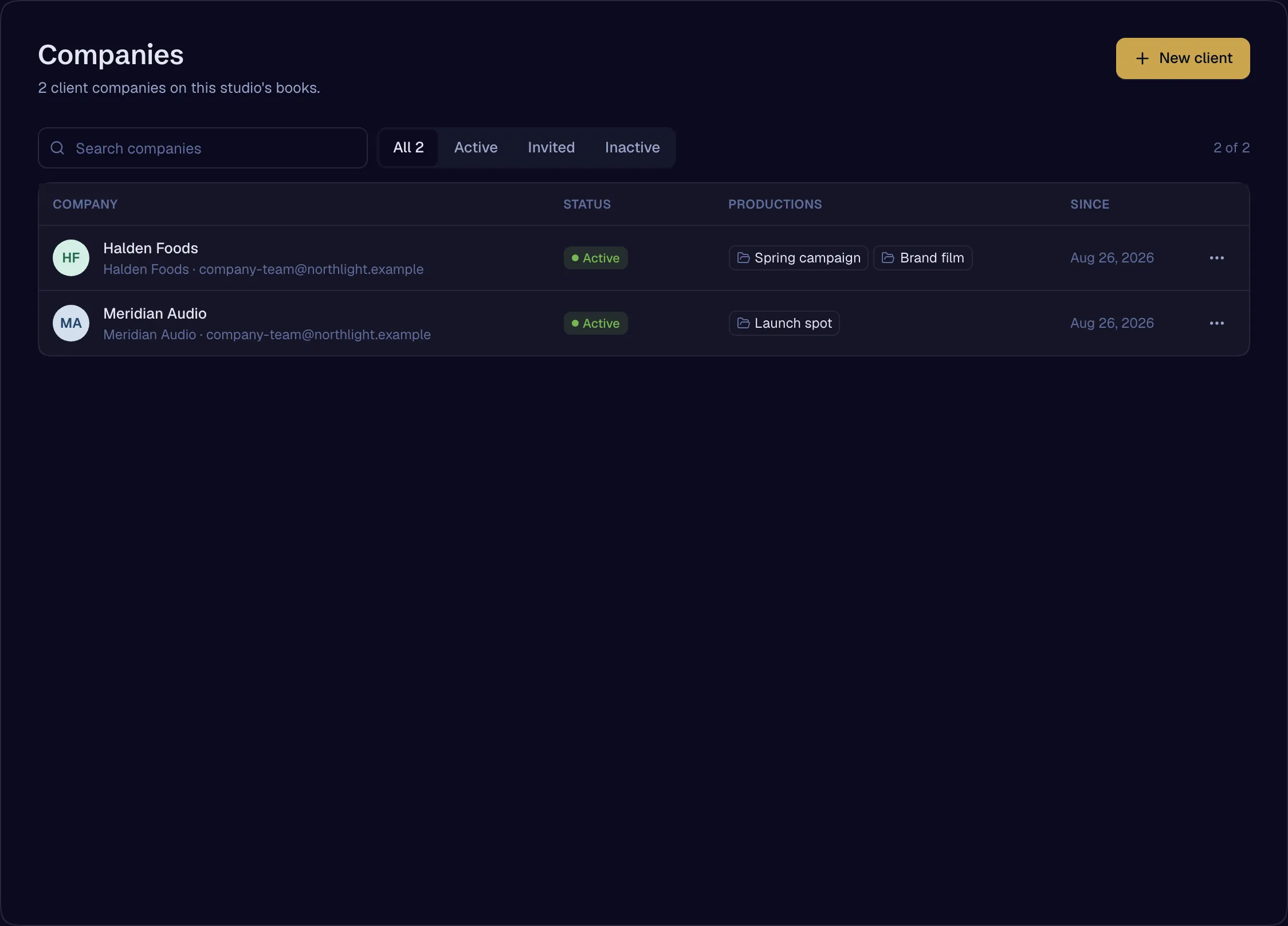This screenshot has height=926, width=1288.
Task: Open the Meridian Audio company name
Action: (155, 313)
